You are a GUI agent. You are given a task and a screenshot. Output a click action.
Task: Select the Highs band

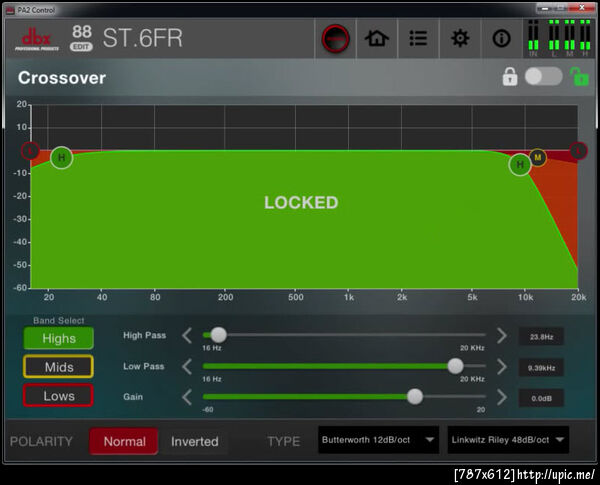click(59, 338)
